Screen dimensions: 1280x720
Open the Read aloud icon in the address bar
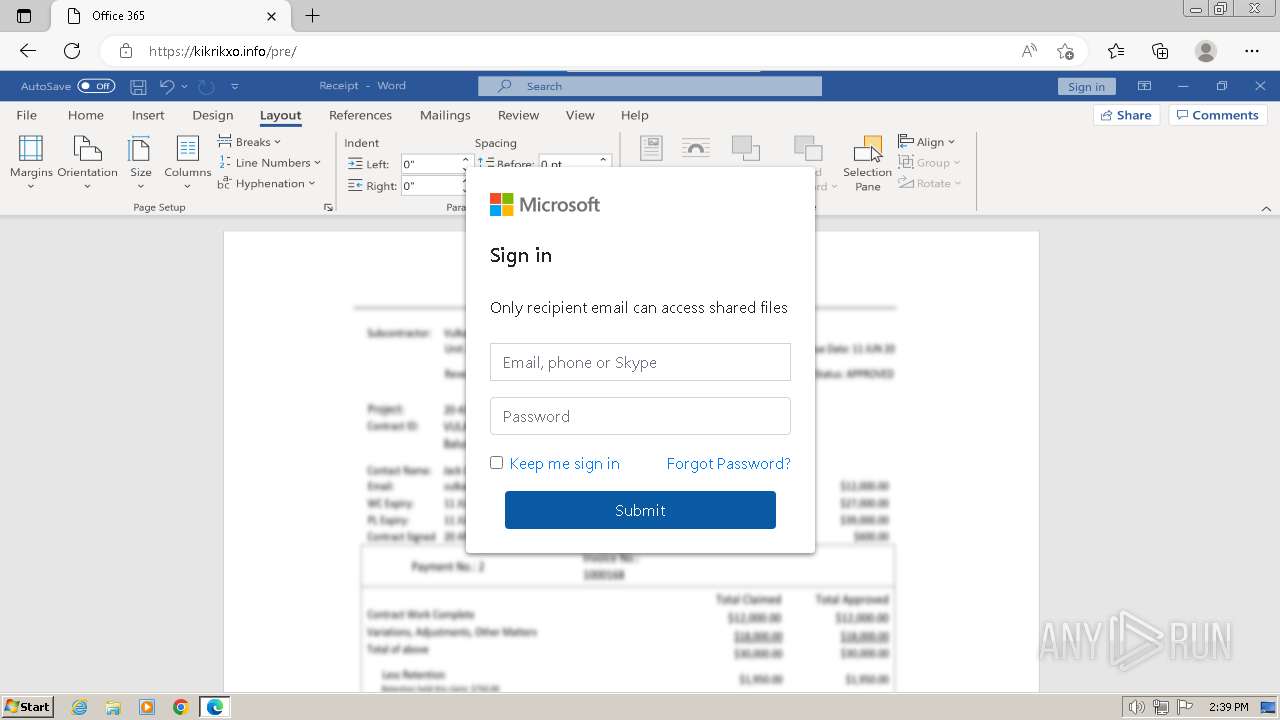1029,51
